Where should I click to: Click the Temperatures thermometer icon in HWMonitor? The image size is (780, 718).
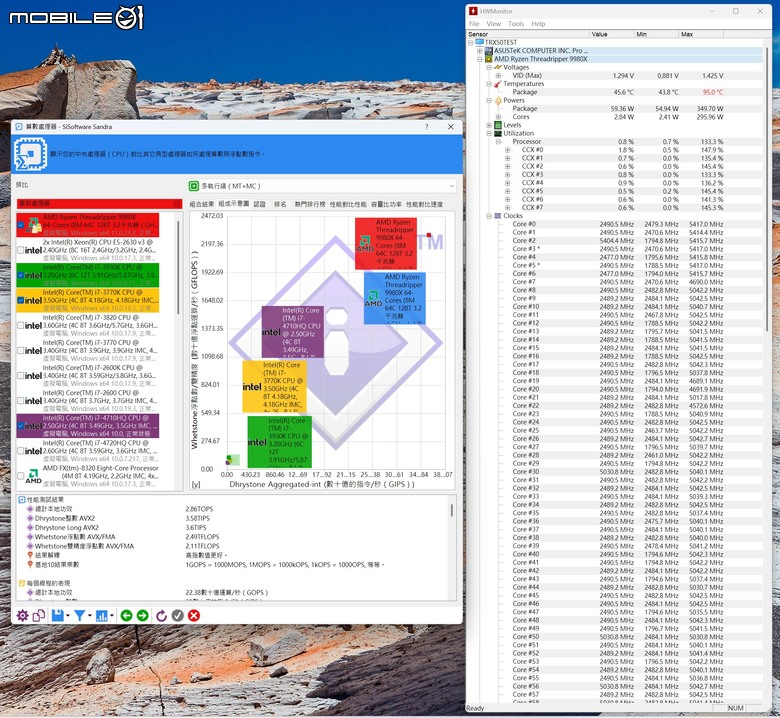point(498,84)
